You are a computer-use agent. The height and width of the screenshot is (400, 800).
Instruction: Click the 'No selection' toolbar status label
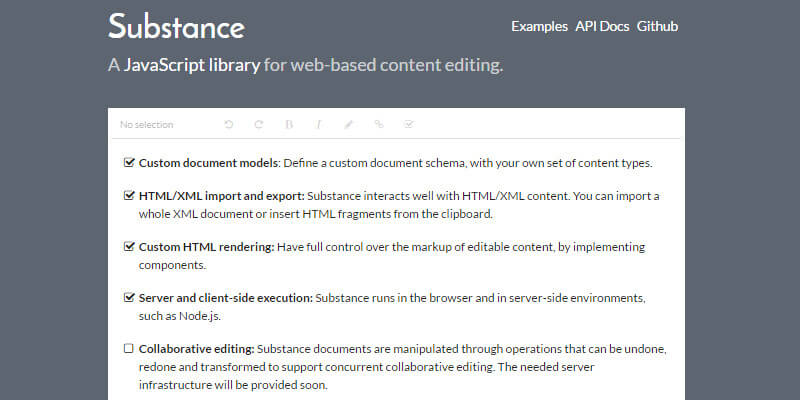[x=147, y=125]
